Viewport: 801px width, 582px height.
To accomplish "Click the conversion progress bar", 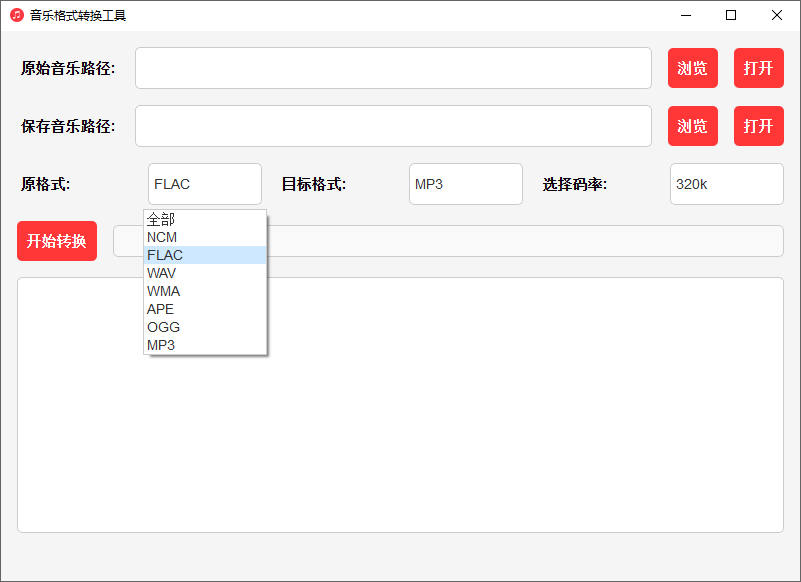I will (x=525, y=241).
